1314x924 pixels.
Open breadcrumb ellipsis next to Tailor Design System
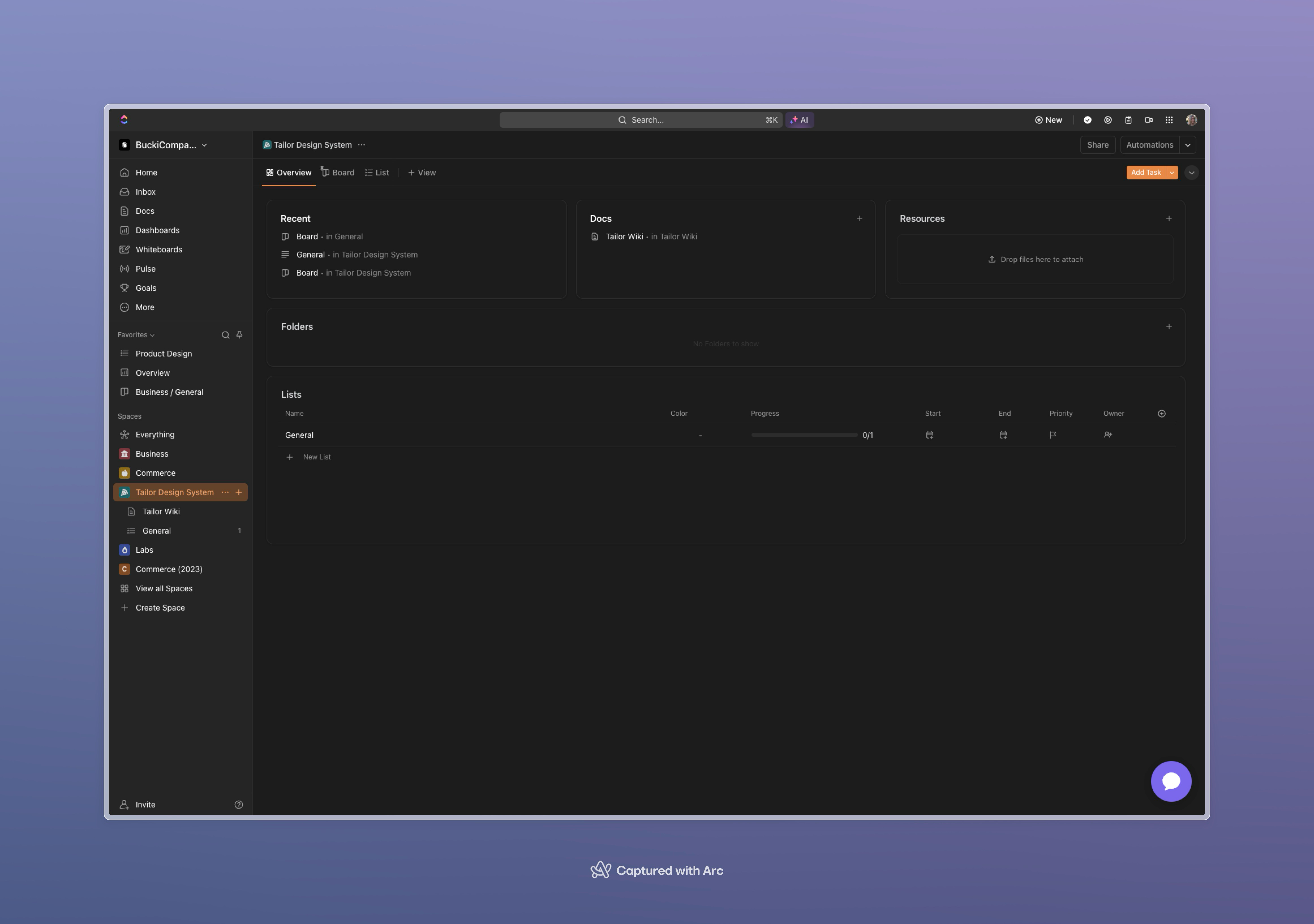tap(362, 145)
